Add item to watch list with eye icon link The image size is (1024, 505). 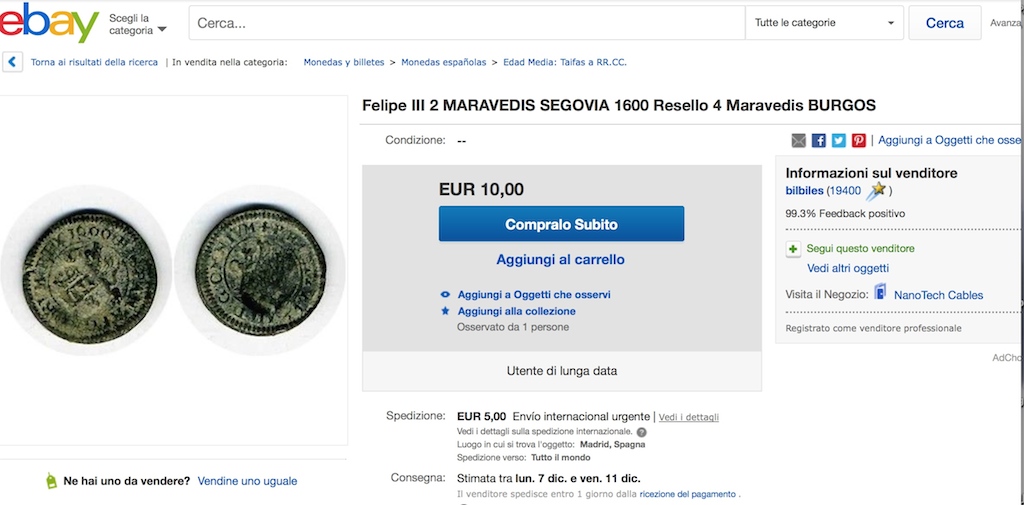click(534, 295)
